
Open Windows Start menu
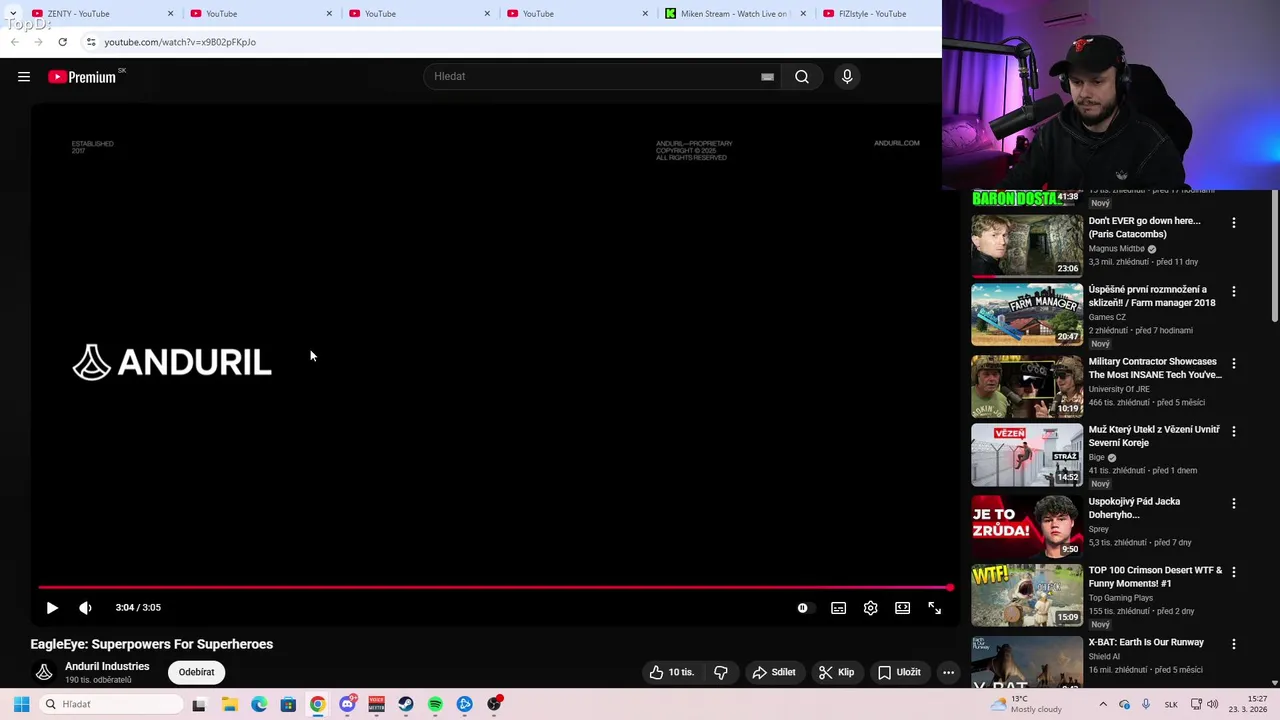[21, 704]
